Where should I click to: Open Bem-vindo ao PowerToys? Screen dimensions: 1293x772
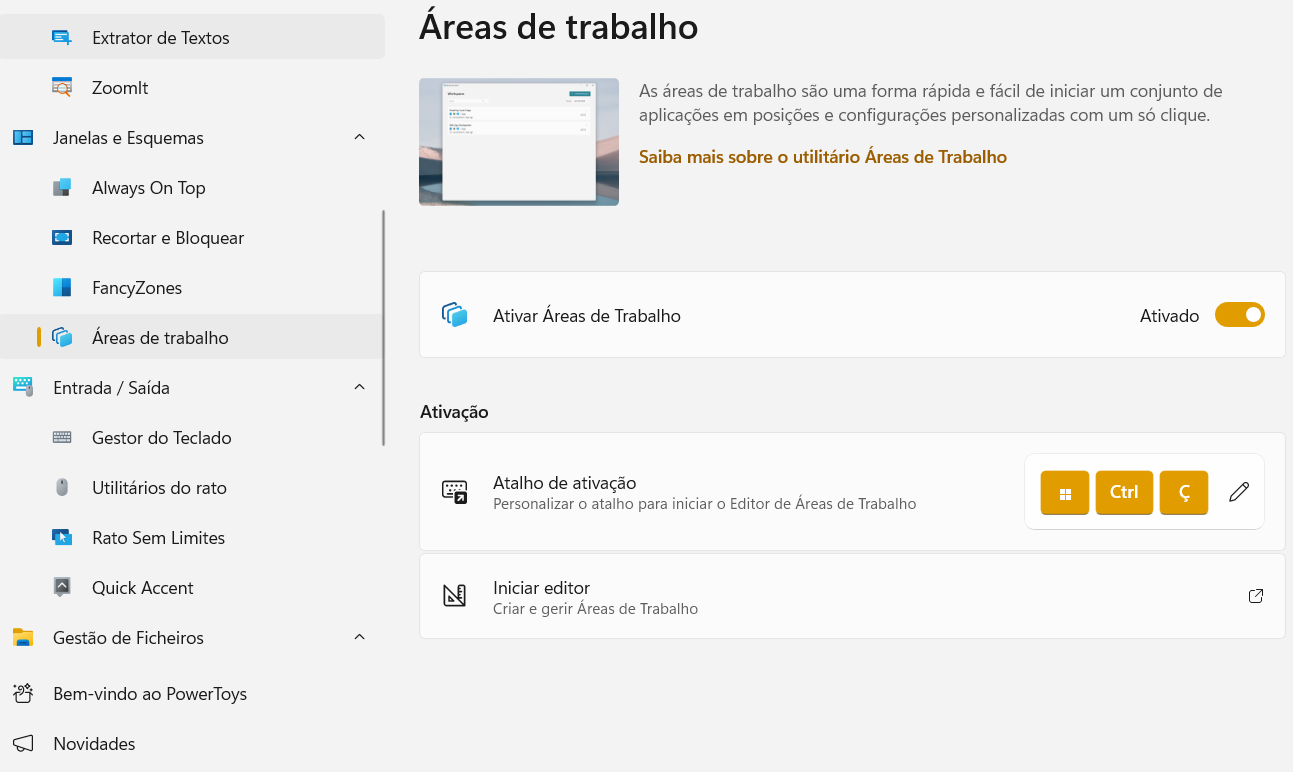click(x=192, y=694)
